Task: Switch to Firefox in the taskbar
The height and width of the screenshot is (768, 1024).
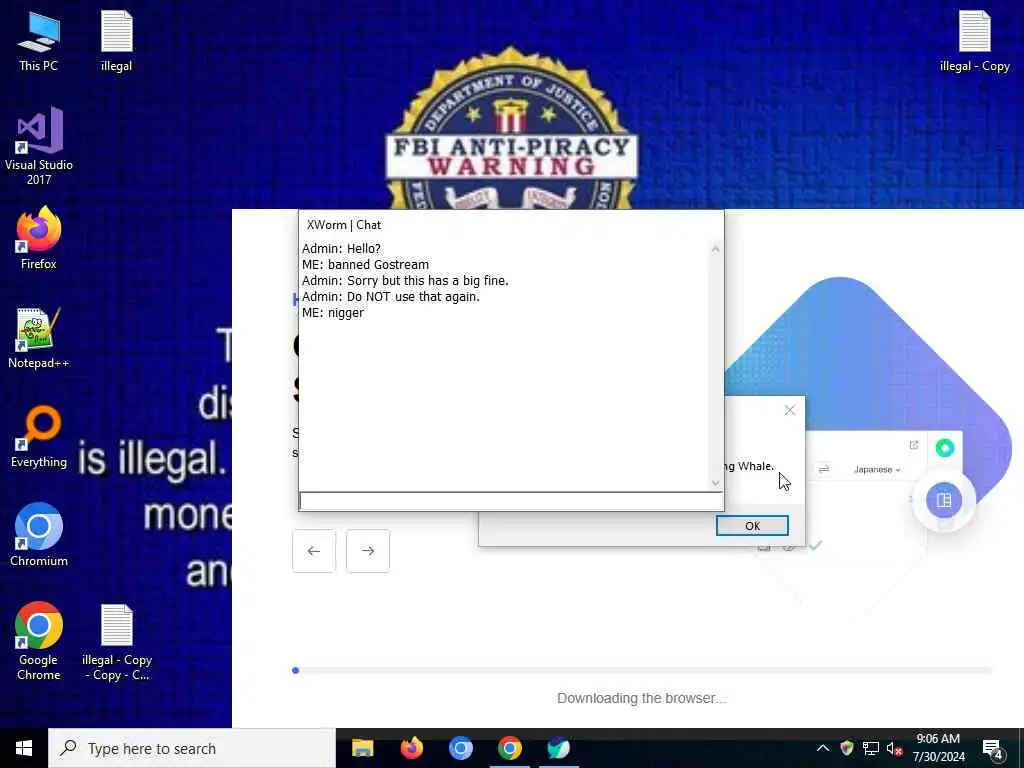Action: tap(411, 748)
